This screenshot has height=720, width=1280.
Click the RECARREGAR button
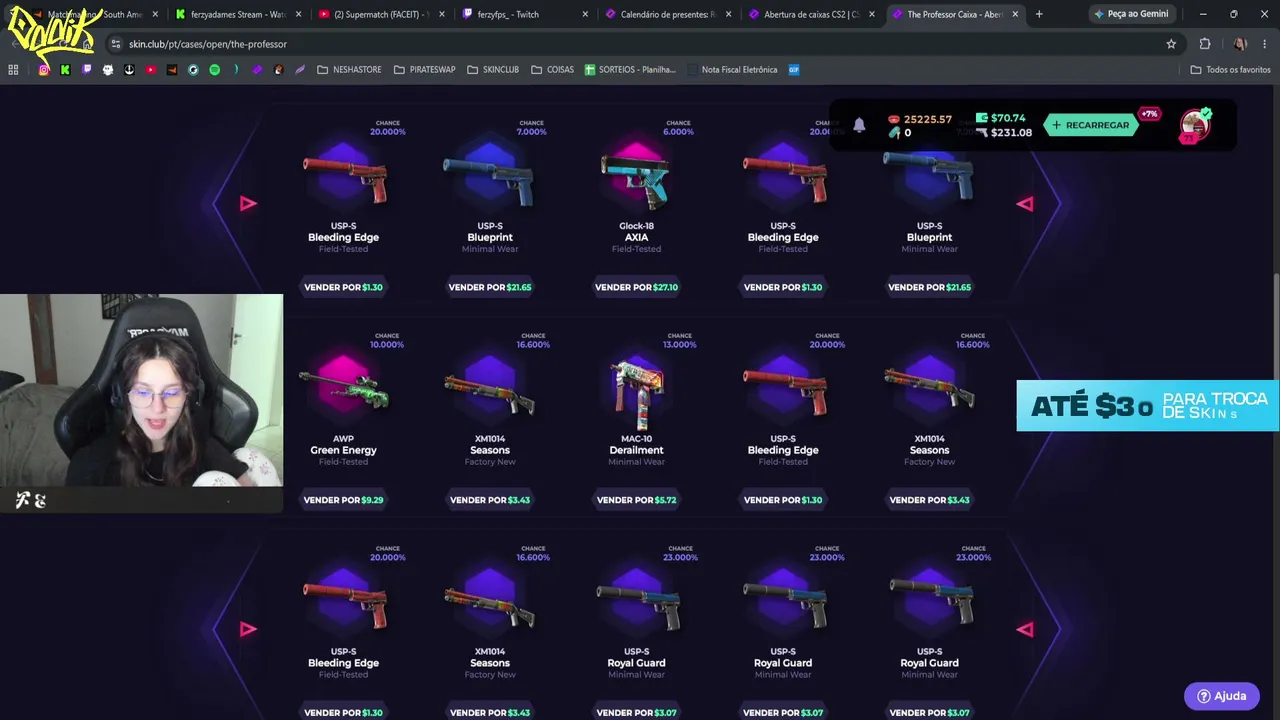[1090, 125]
